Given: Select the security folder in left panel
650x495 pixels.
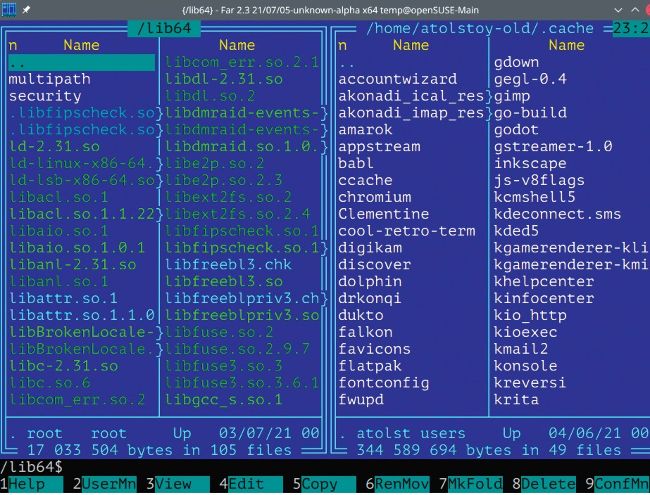Looking at the screenshot, I should (x=45, y=96).
